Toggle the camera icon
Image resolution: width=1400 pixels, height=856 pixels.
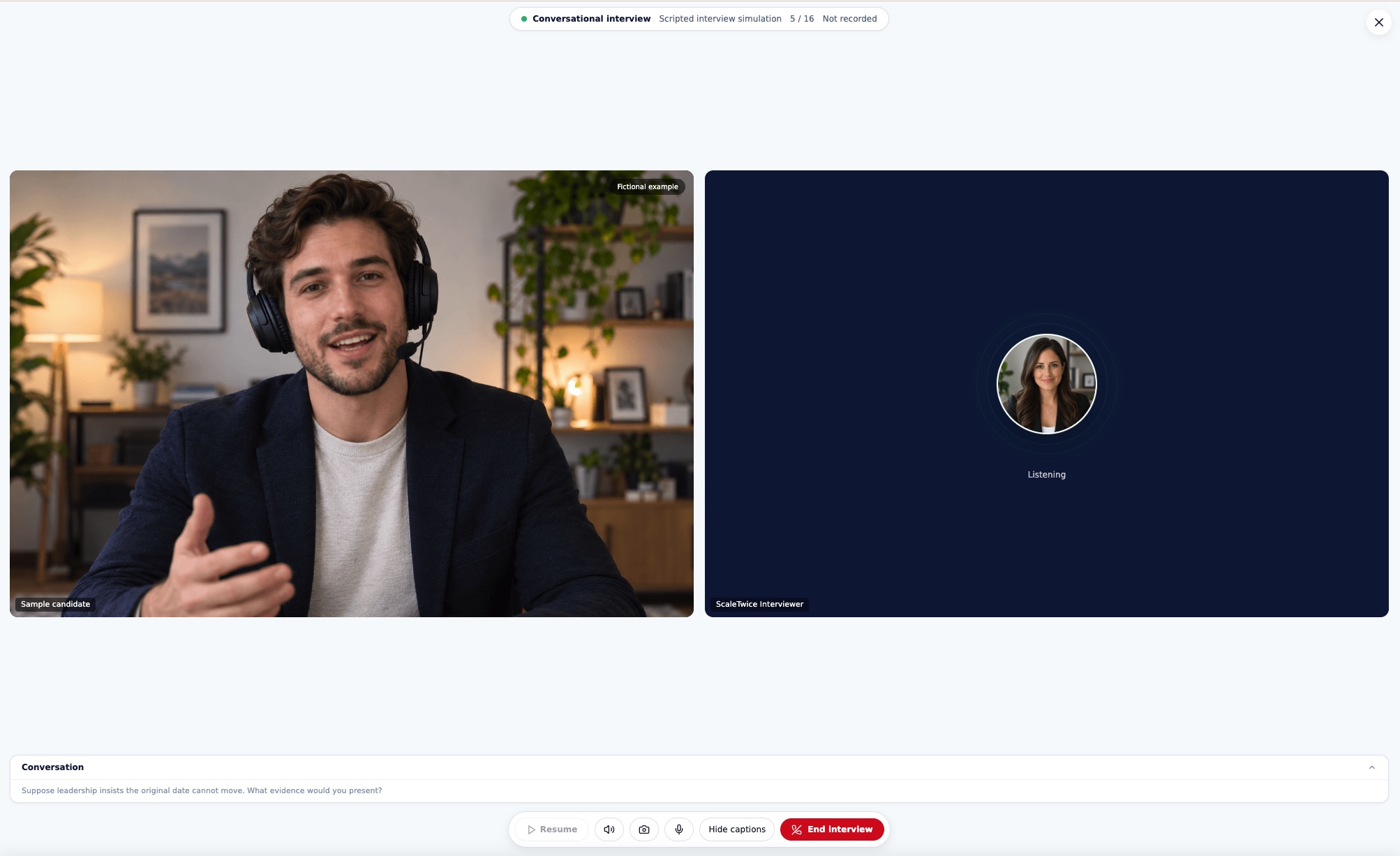(644, 829)
